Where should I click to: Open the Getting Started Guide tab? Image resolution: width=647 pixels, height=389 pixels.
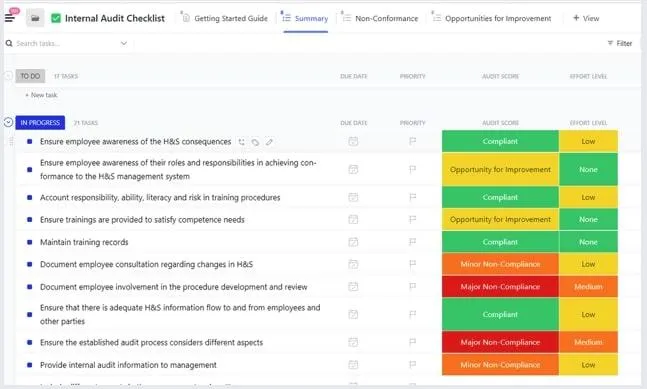pyautogui.click(x=225, y=18)
